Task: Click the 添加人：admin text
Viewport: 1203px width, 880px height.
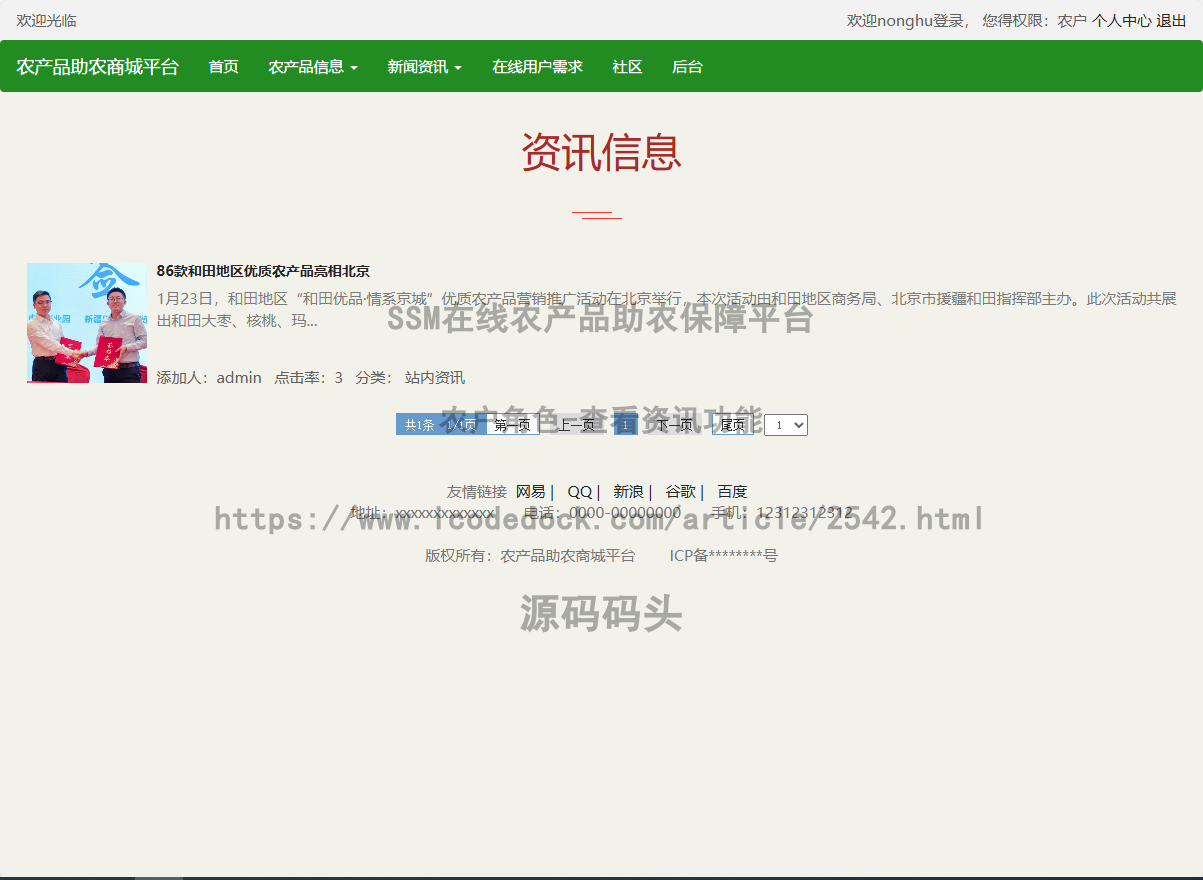Action: click(209, 377)
